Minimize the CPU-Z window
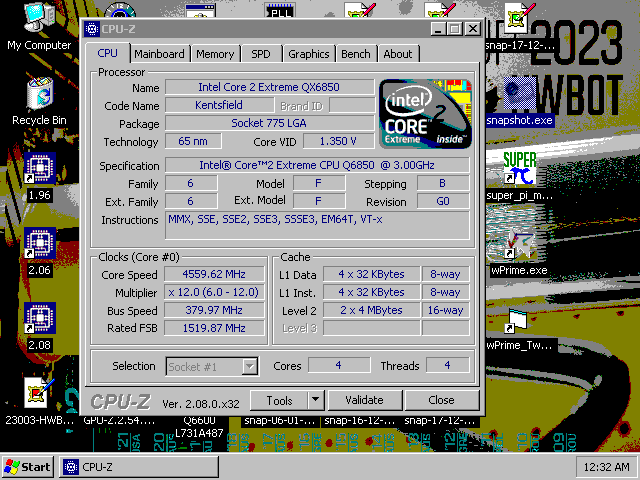This screenshot has height=480, width=640. point(438,29)
